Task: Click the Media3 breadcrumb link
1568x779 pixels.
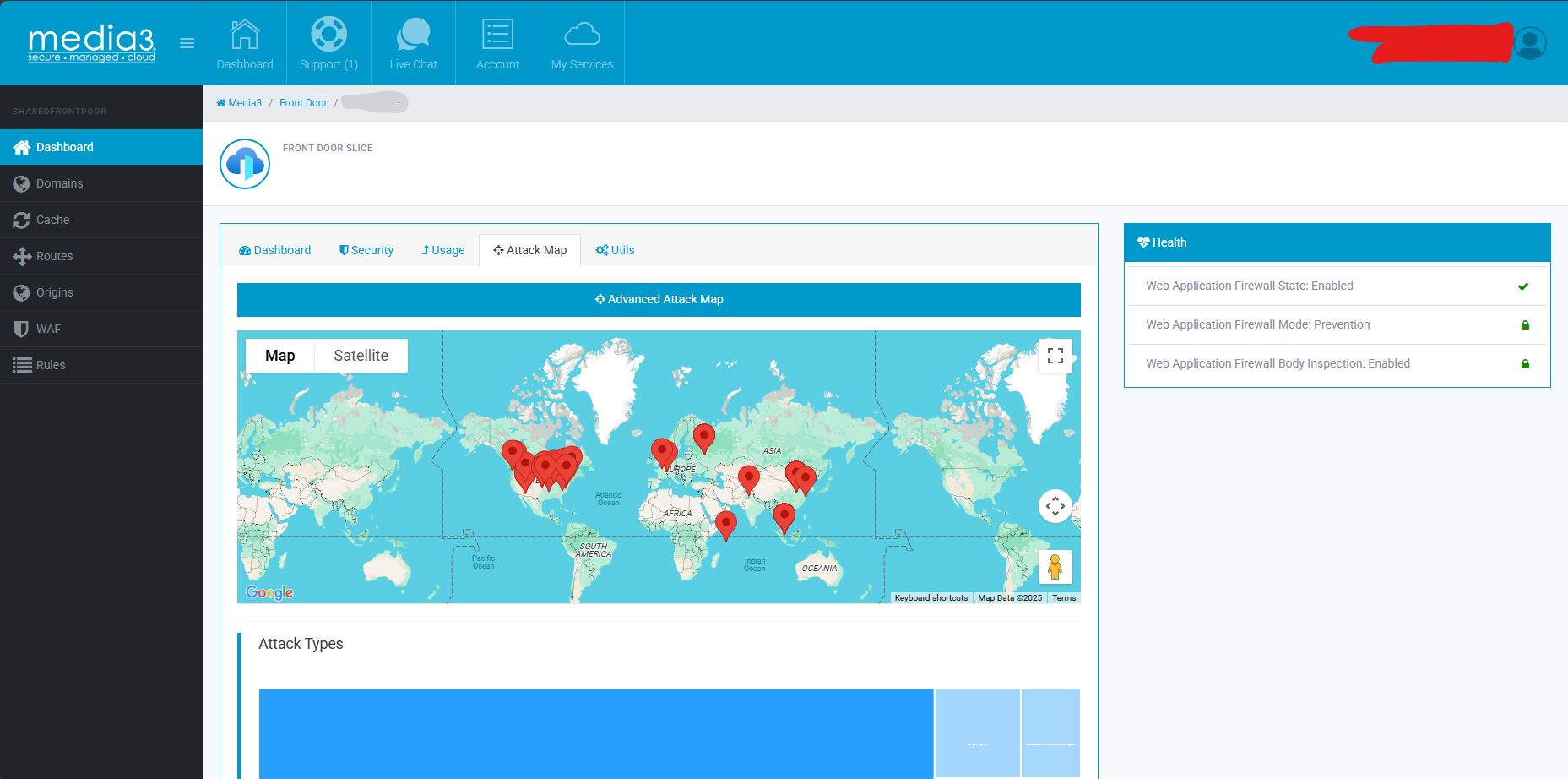Action: tap(239, 103)
